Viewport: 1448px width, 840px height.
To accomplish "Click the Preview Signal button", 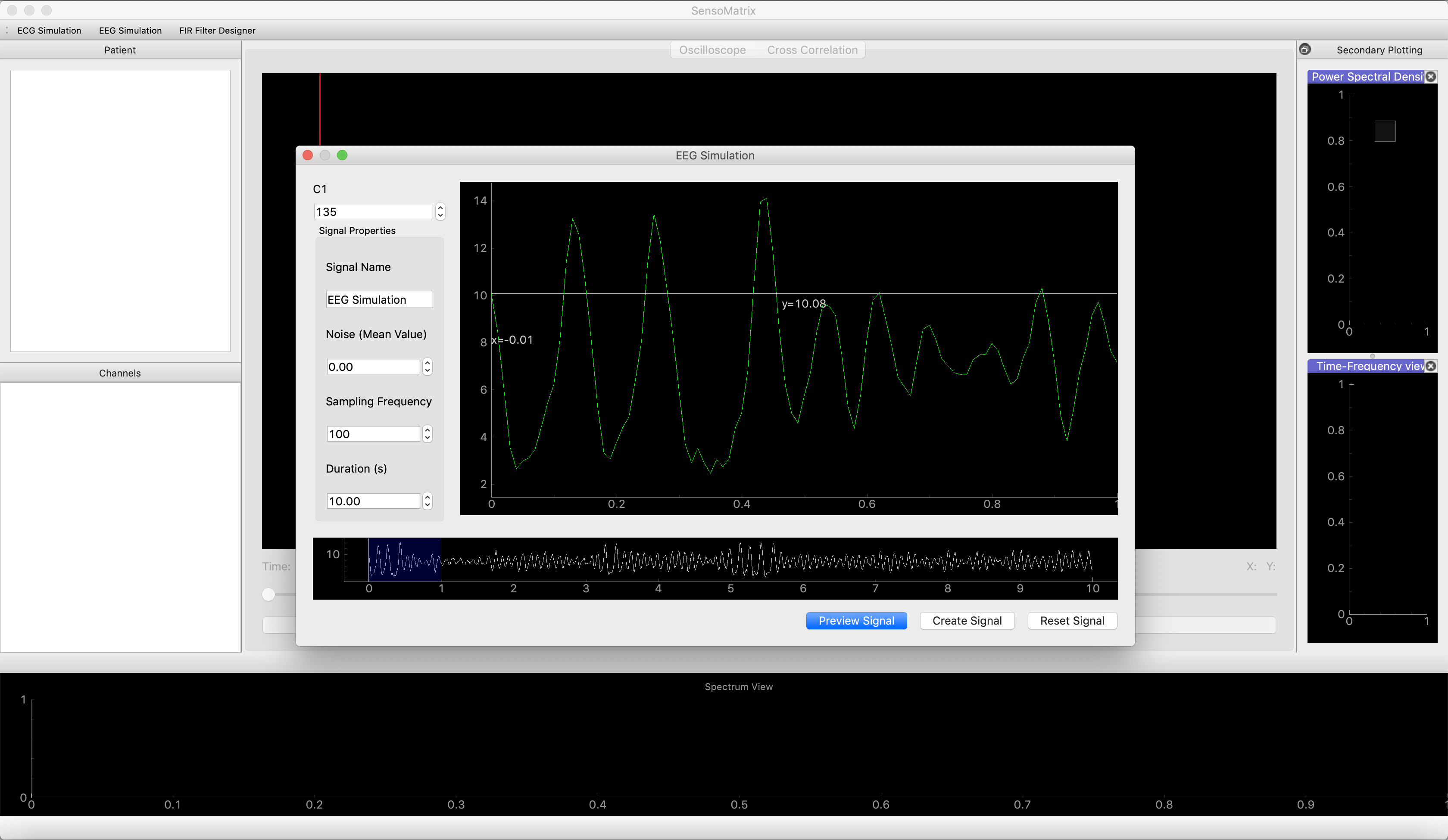I will click(x=856, y=620).
